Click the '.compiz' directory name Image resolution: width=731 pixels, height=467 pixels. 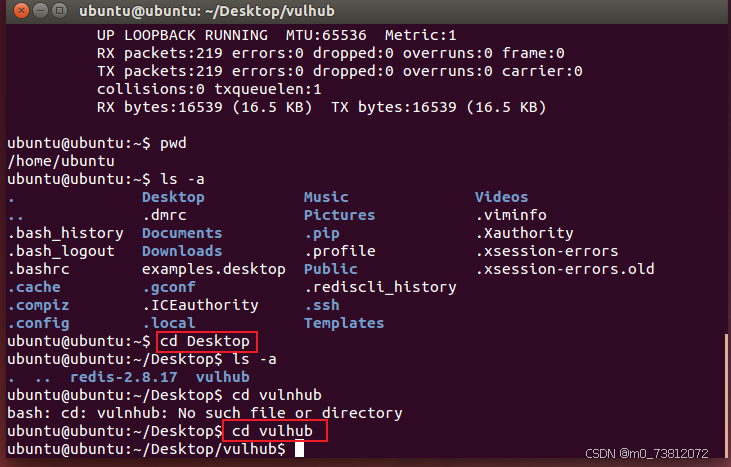coord(39,306)
